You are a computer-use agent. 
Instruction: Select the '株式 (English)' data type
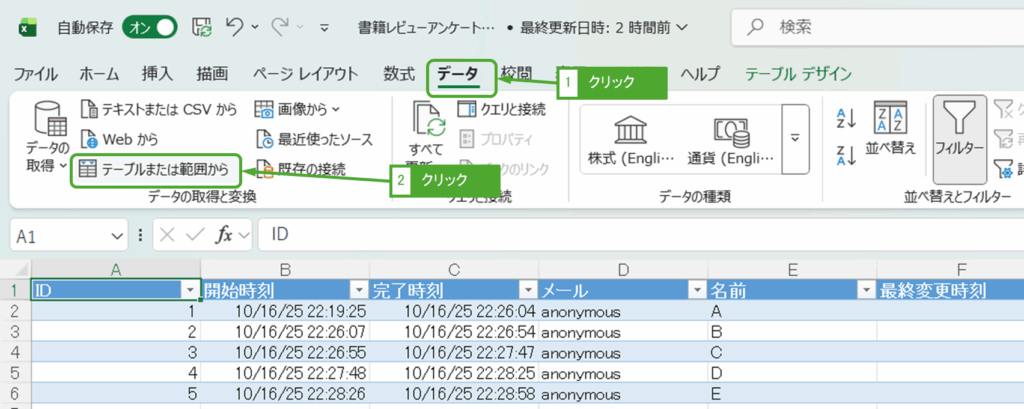[629, 139]
